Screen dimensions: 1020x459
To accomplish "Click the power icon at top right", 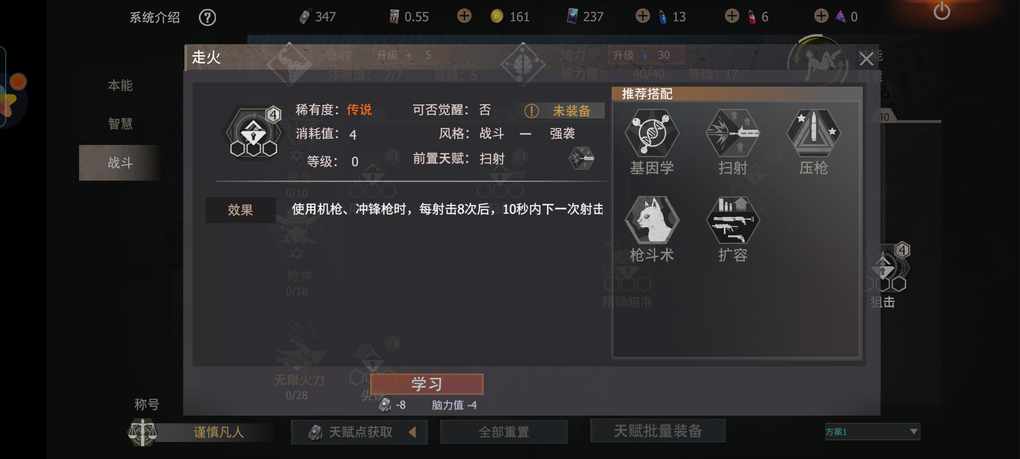I will coord(942,11).
